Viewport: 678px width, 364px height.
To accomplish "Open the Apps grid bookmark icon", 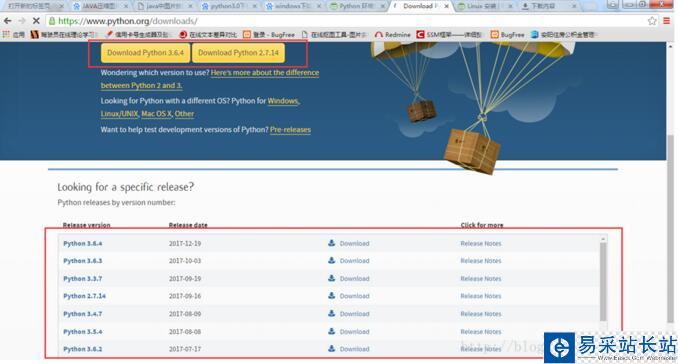I will (x=6, y=34).
